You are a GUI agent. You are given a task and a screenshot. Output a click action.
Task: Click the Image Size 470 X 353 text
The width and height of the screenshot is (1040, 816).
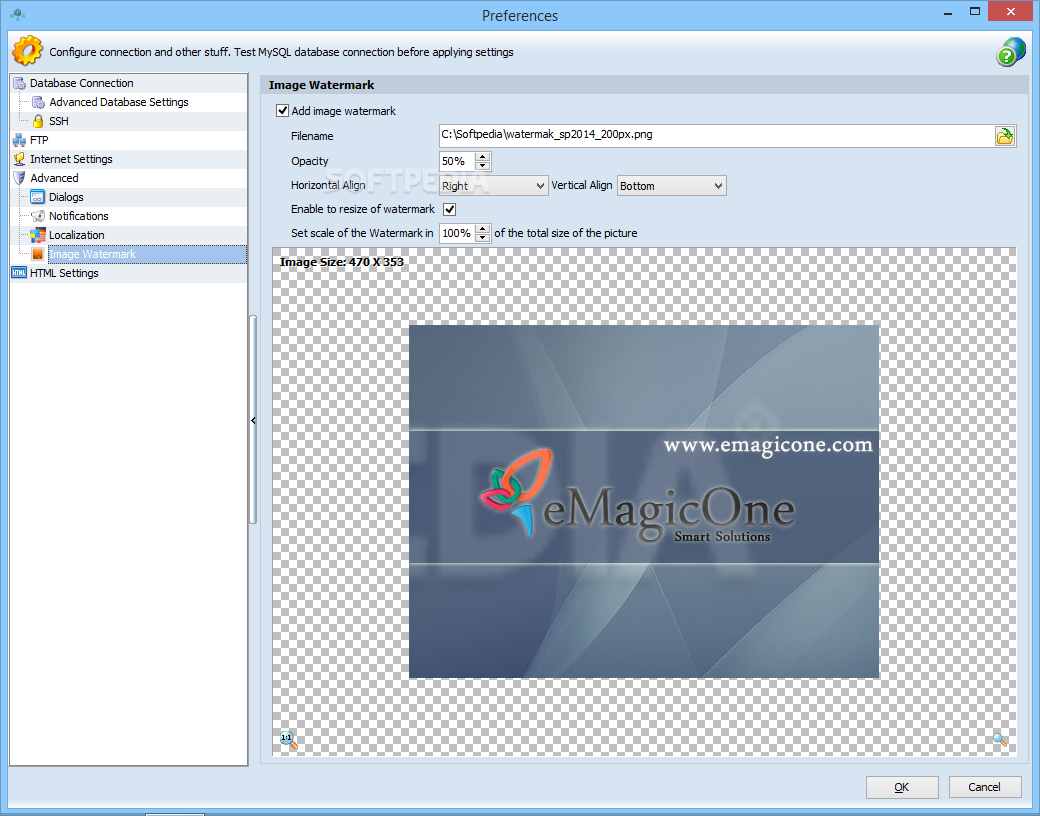[x=342, y=262]
